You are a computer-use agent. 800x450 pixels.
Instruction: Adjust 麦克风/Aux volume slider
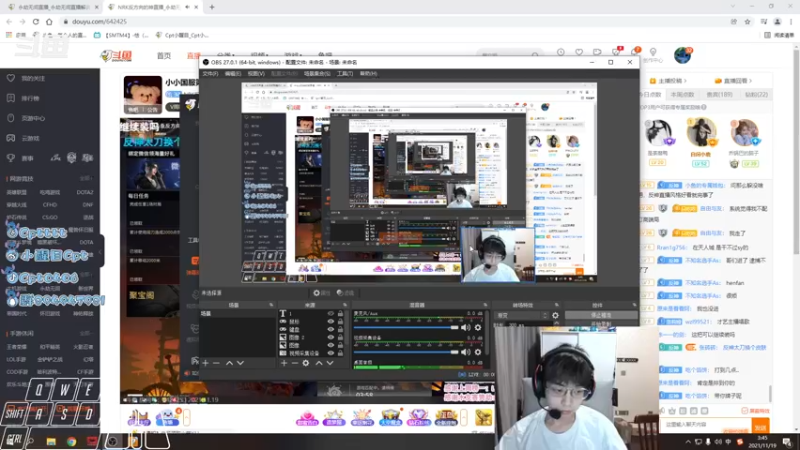point(406,328)
